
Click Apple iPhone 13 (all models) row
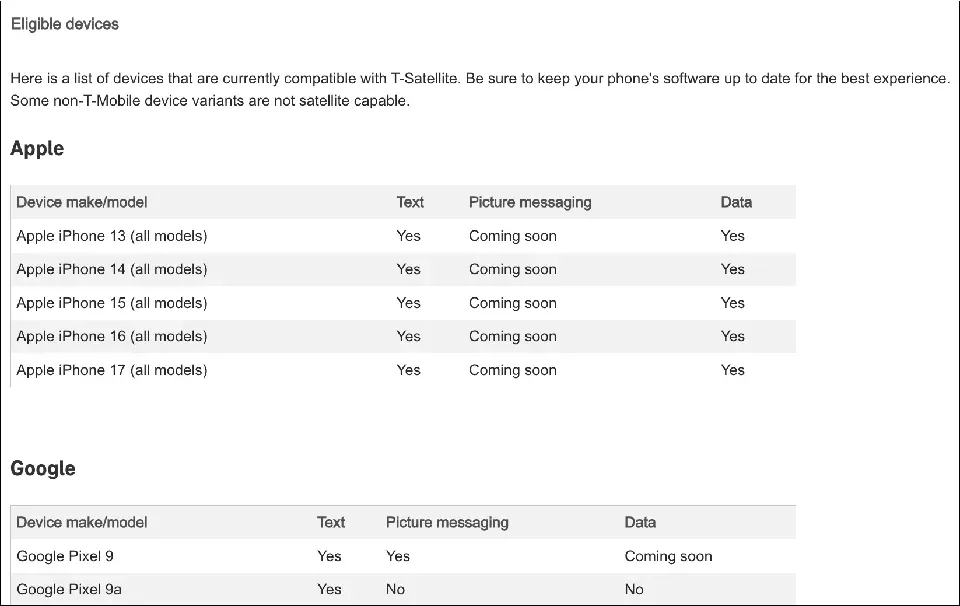(403, 236)
